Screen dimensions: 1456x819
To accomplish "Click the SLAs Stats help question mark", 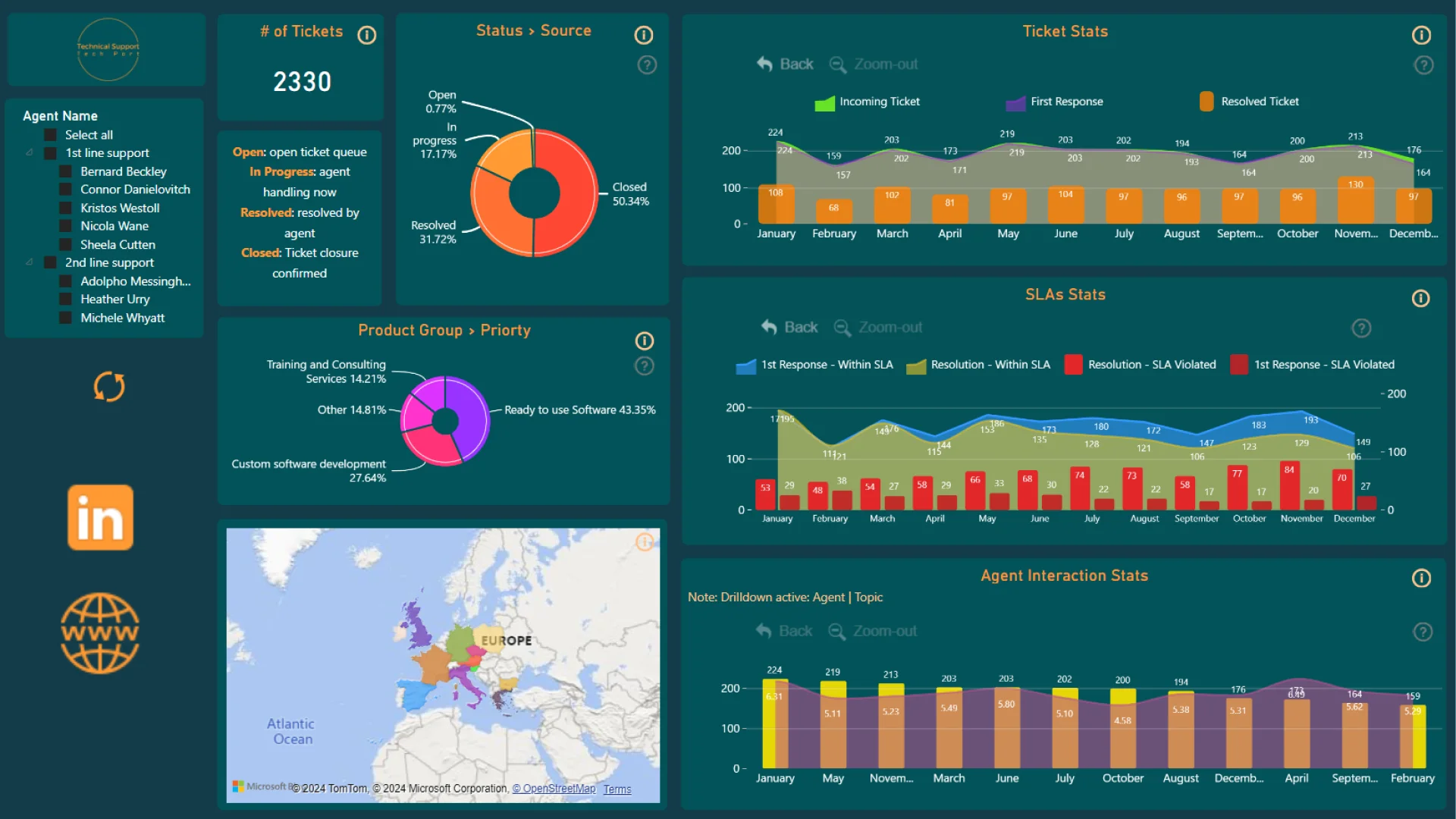I will 1362,328.
